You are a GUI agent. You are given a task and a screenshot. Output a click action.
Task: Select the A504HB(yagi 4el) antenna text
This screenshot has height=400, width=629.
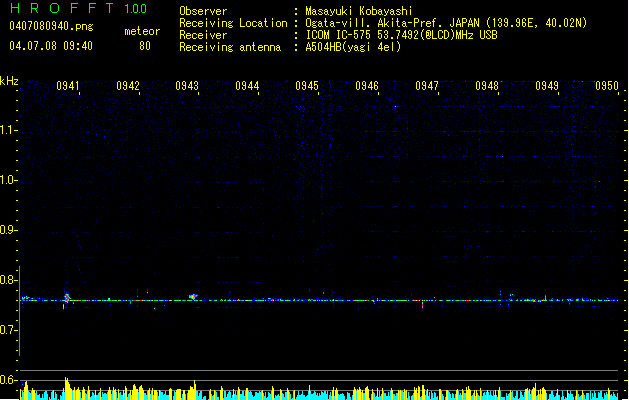tap(353, 47)
